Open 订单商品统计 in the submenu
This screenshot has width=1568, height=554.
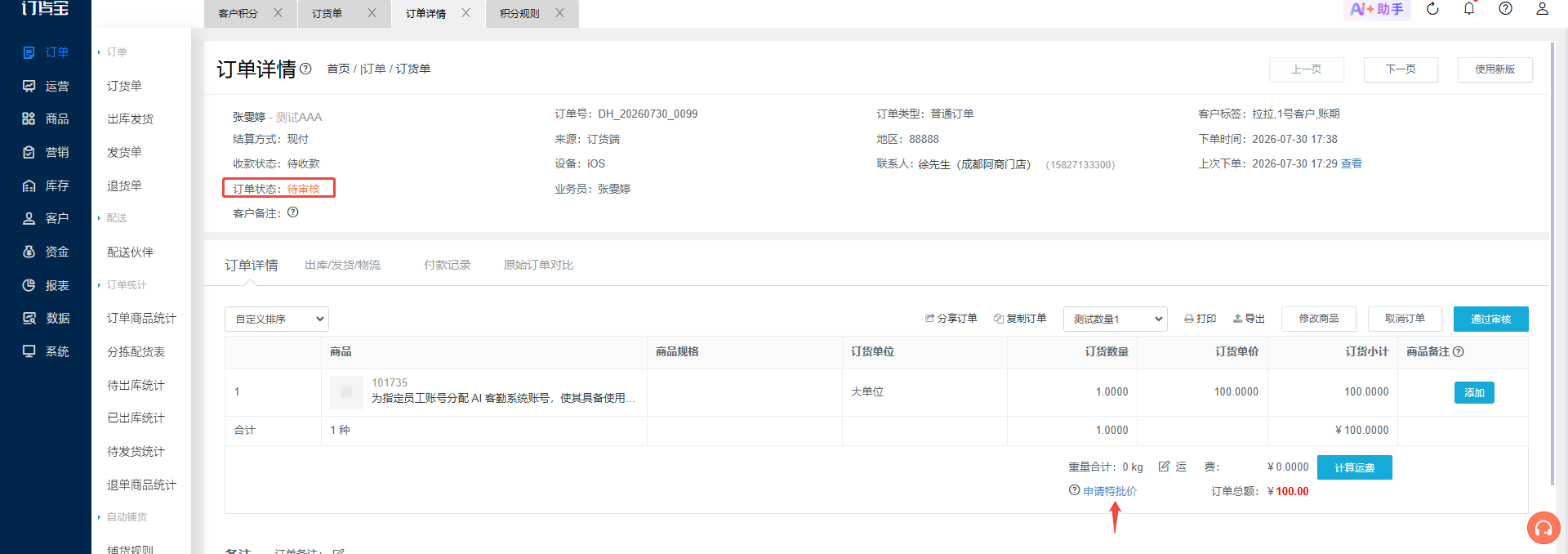[141, 318]
